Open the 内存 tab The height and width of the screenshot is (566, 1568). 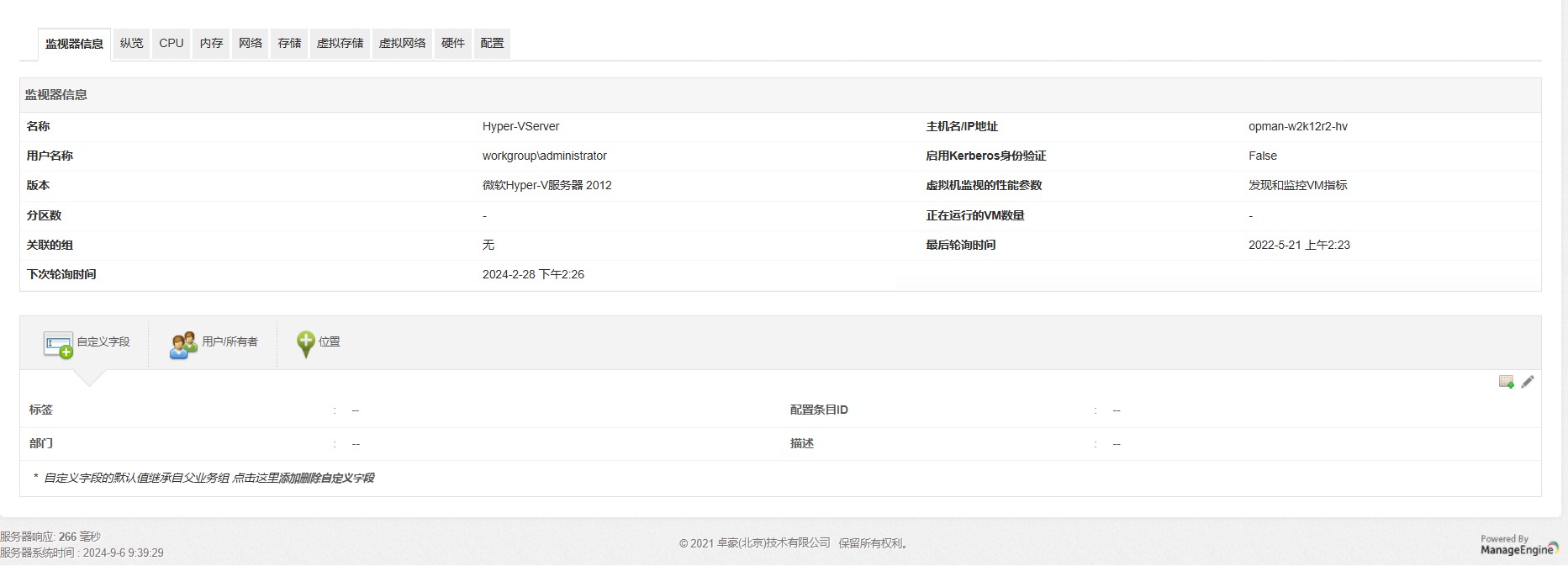(x=211, y=43)
